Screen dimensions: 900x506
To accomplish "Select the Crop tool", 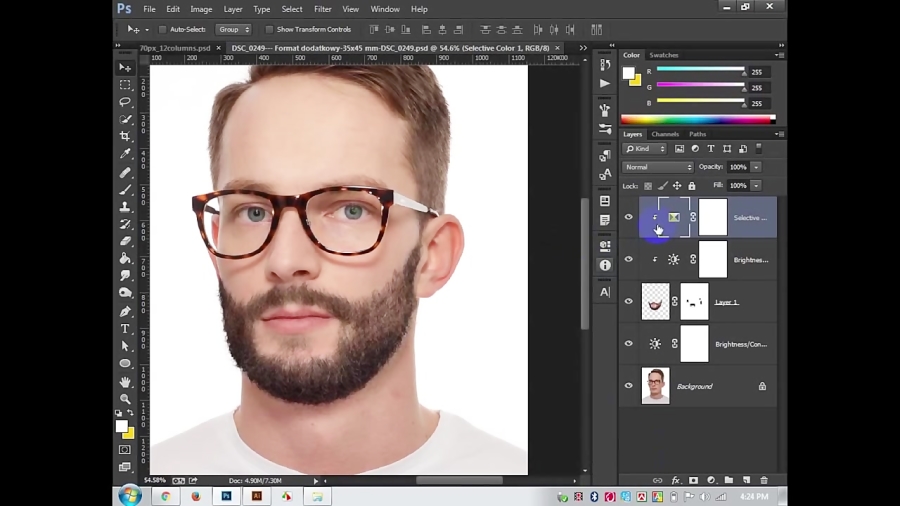I will click(x=125, y=137).
